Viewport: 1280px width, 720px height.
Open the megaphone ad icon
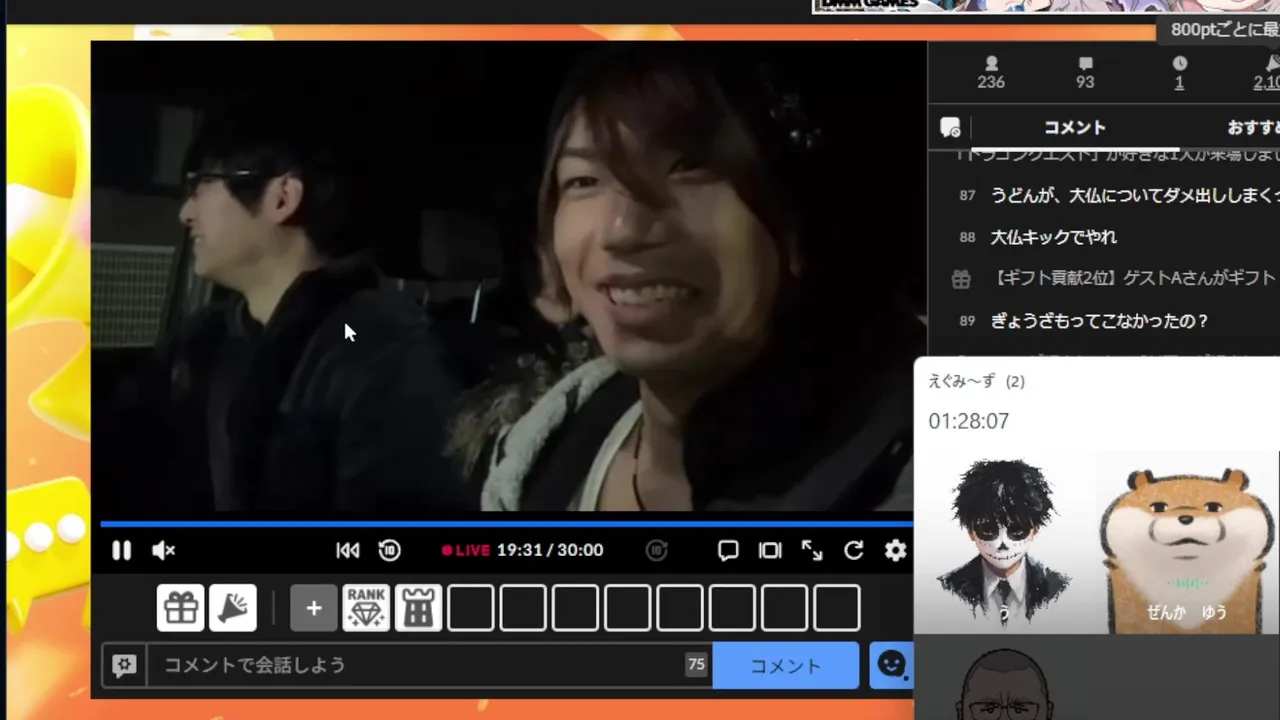(233, 608)
